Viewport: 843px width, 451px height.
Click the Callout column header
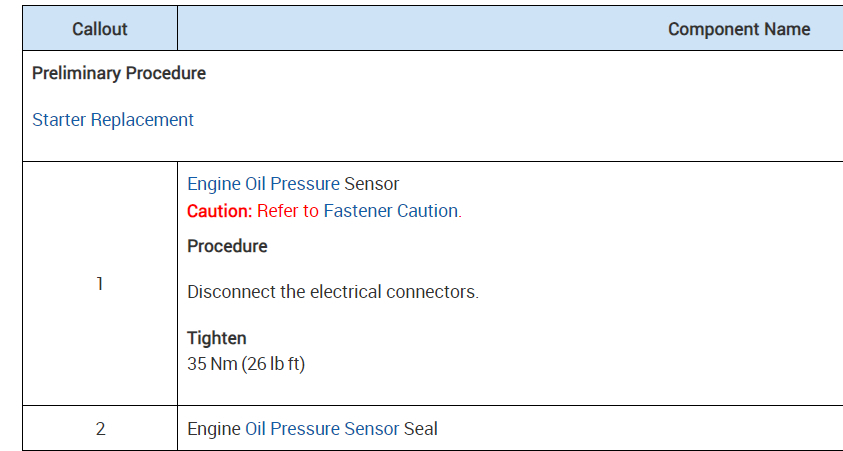click(100, 29)
